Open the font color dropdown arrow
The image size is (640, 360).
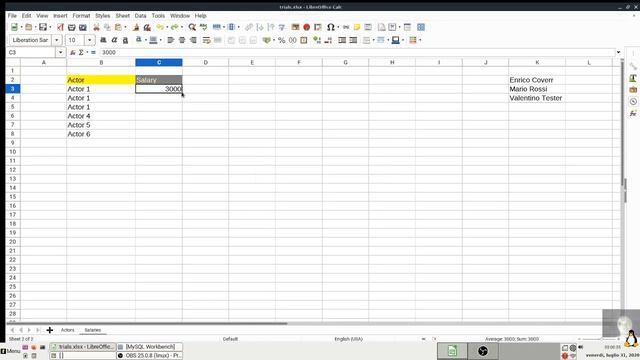pyautogui.click(x=145, y=40)
